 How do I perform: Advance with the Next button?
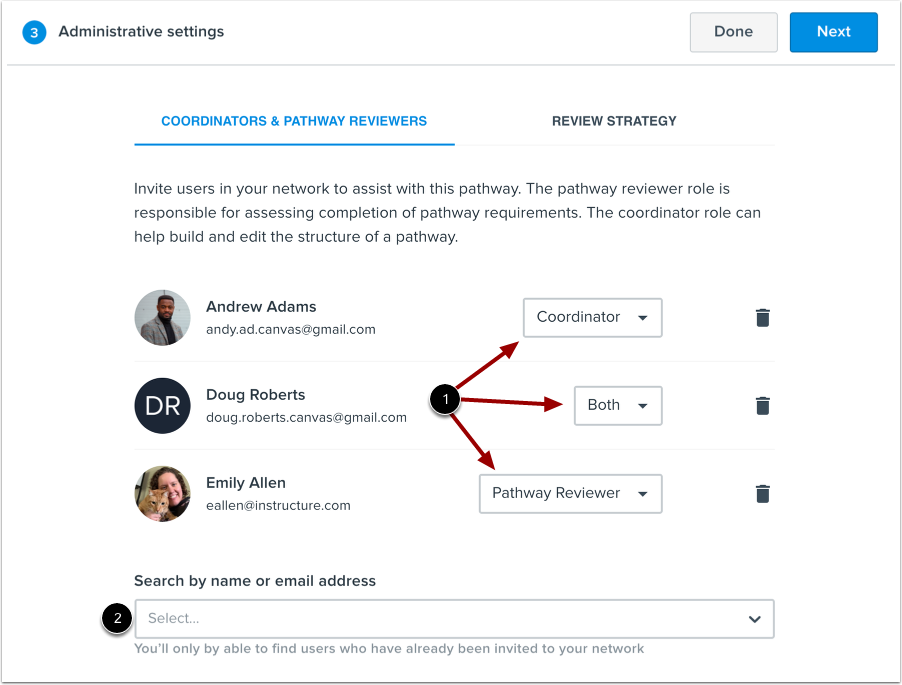833,31
